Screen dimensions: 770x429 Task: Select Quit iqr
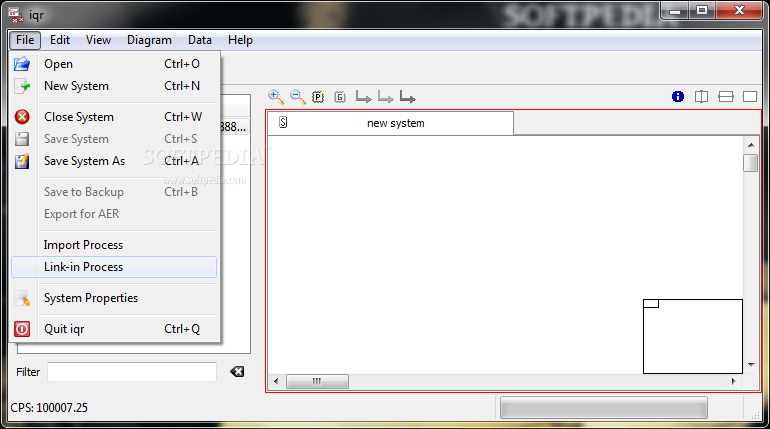pos(114,329)
